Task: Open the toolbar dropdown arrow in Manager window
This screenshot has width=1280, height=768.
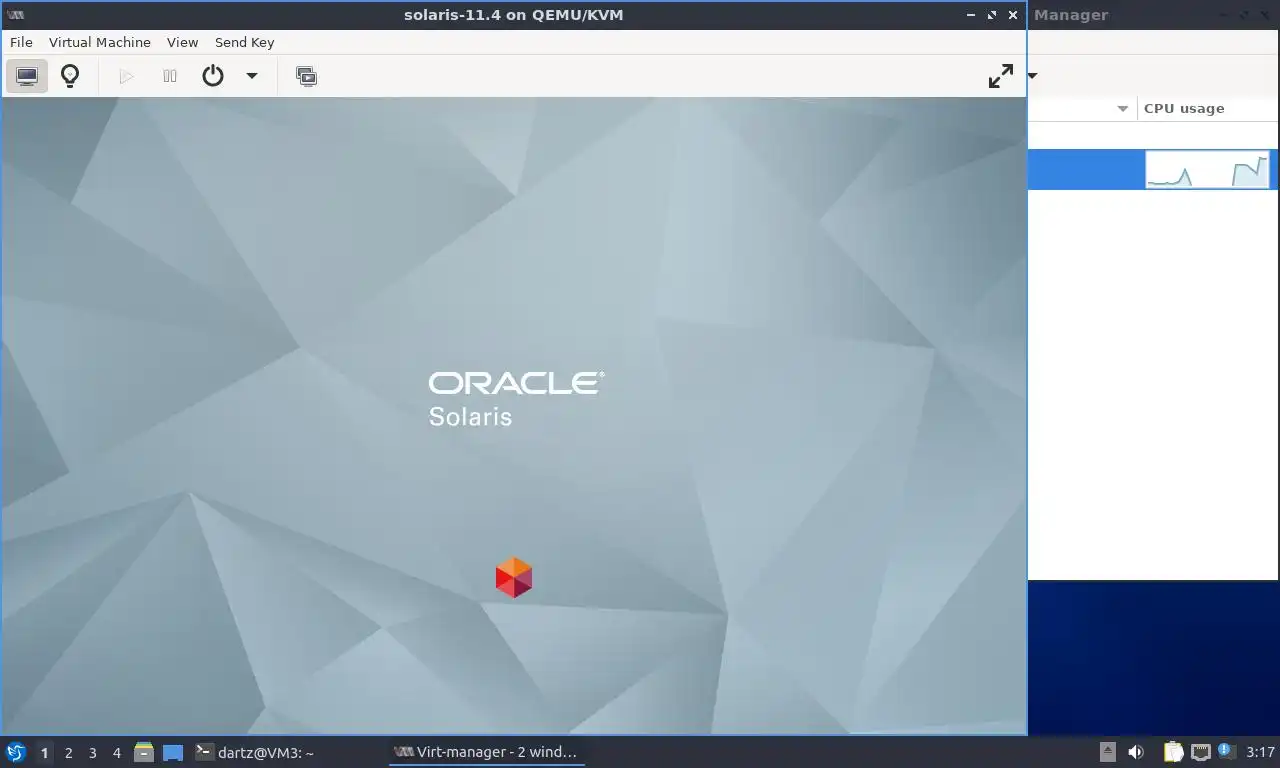Action: (x=1033, y=76)
